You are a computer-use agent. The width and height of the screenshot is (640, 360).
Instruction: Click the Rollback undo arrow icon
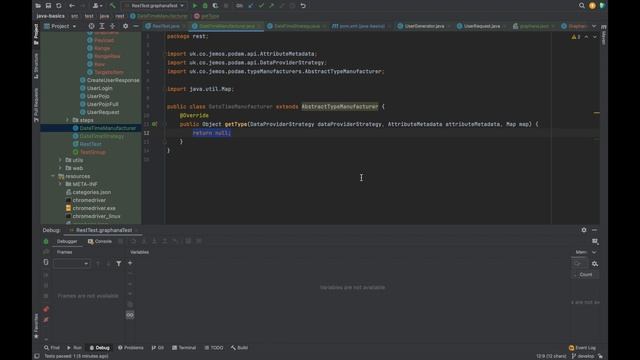[303, 6]
